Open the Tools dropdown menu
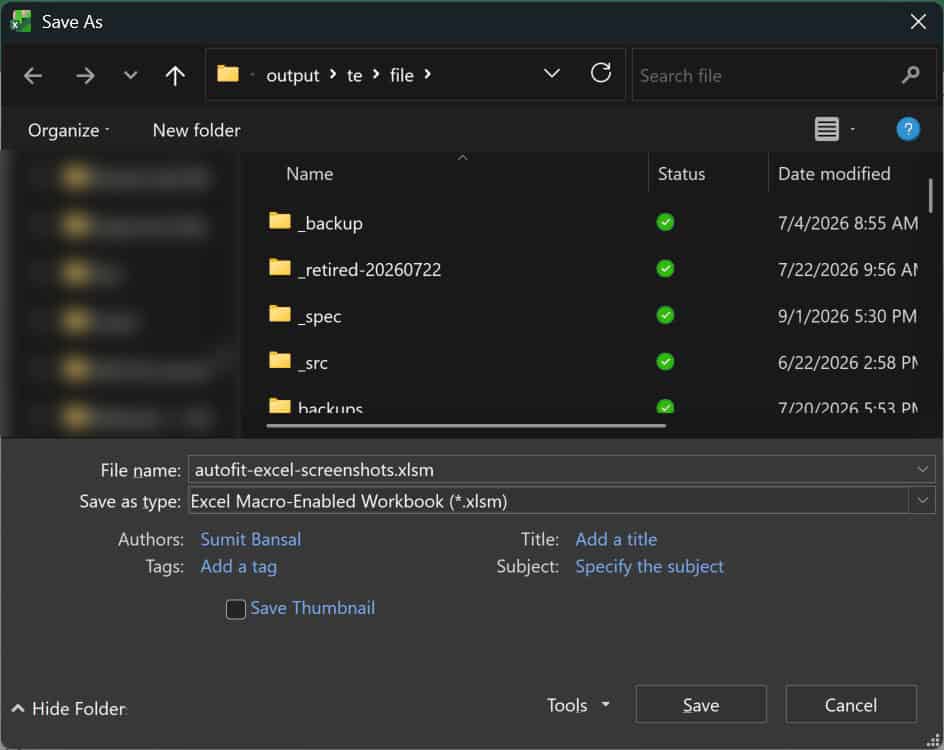944x750 pixels. [578, 705]
